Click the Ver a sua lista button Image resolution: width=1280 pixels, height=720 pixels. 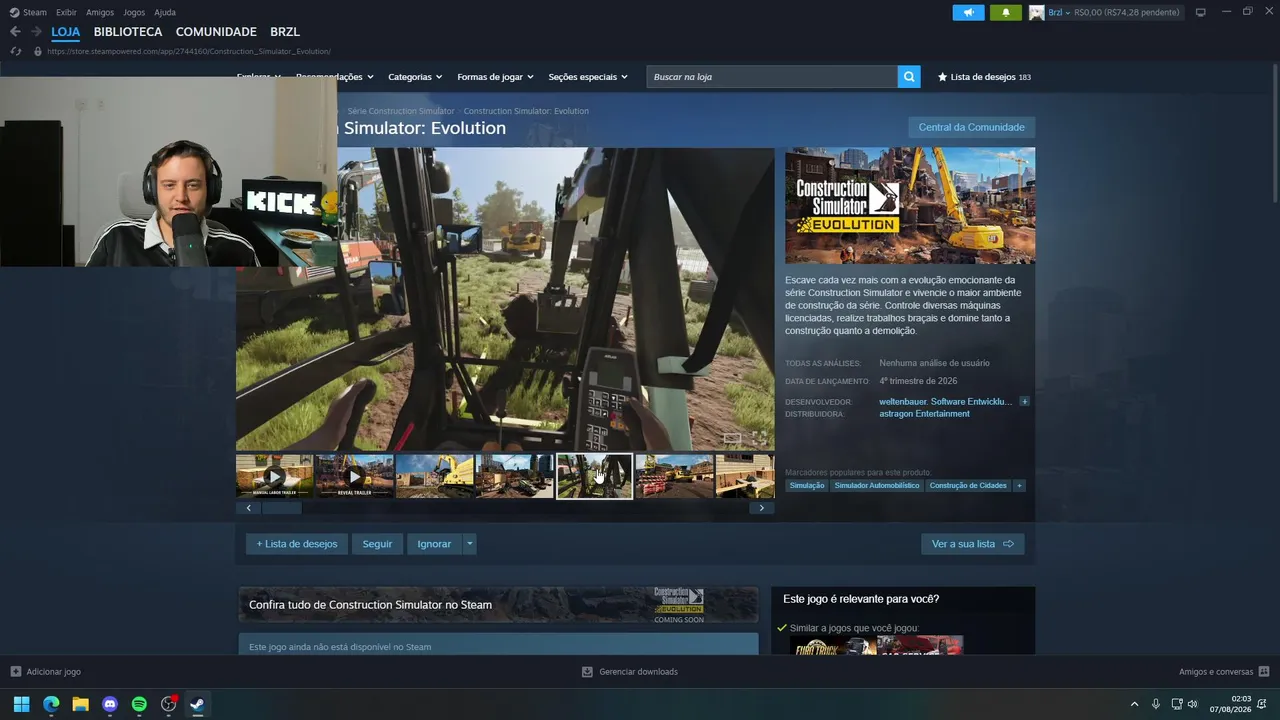point(972,544)
